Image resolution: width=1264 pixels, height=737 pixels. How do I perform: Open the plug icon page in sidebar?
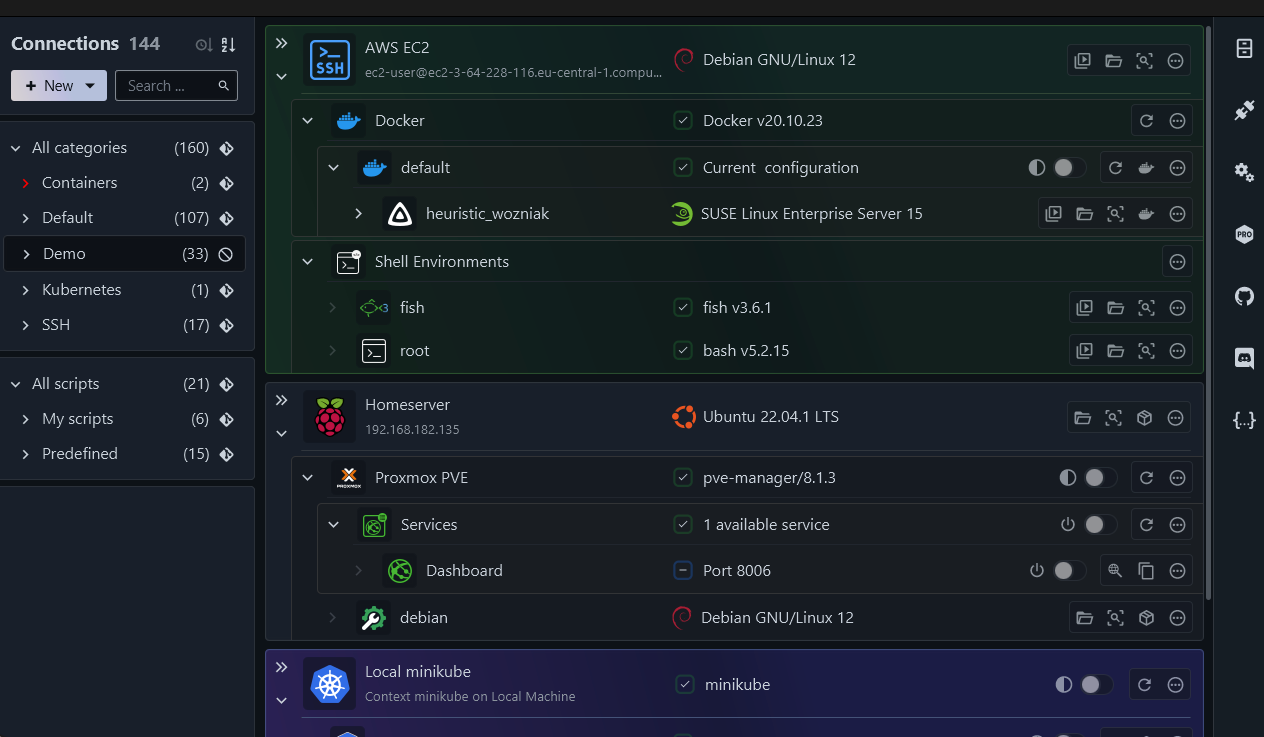1244,110
